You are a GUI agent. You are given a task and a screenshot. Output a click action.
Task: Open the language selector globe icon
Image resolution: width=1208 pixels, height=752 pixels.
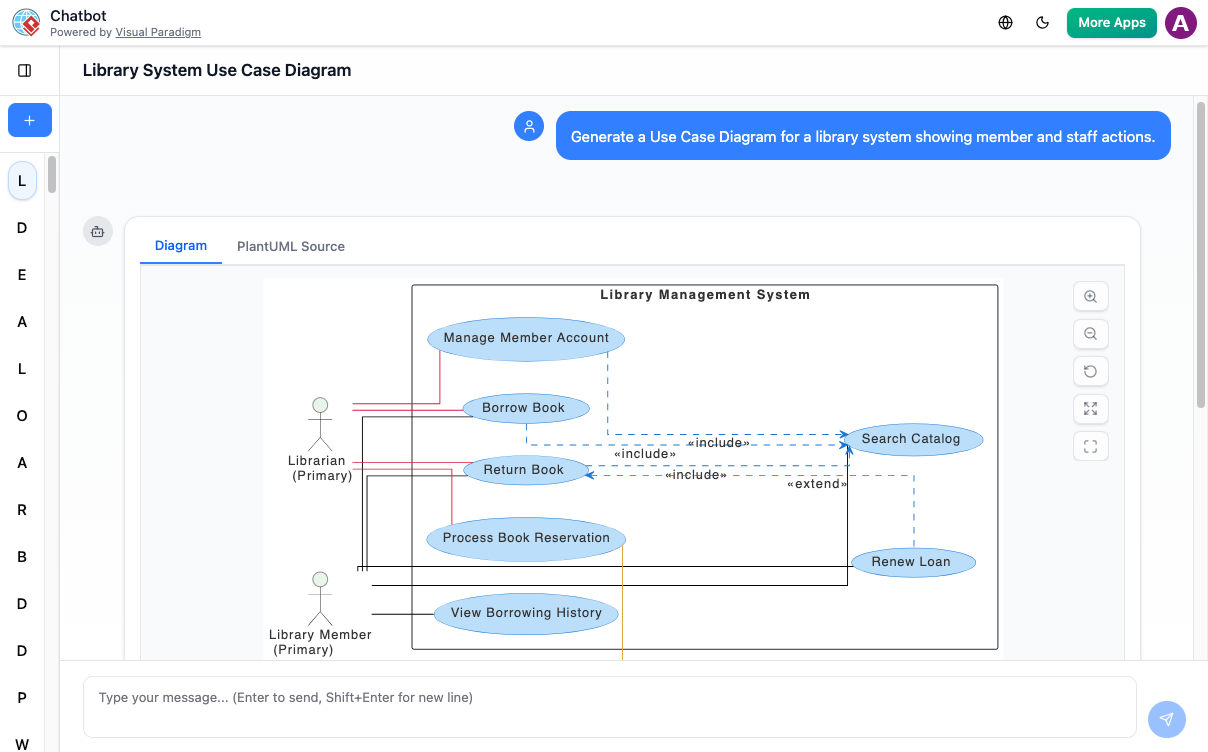coord(1005,22)
